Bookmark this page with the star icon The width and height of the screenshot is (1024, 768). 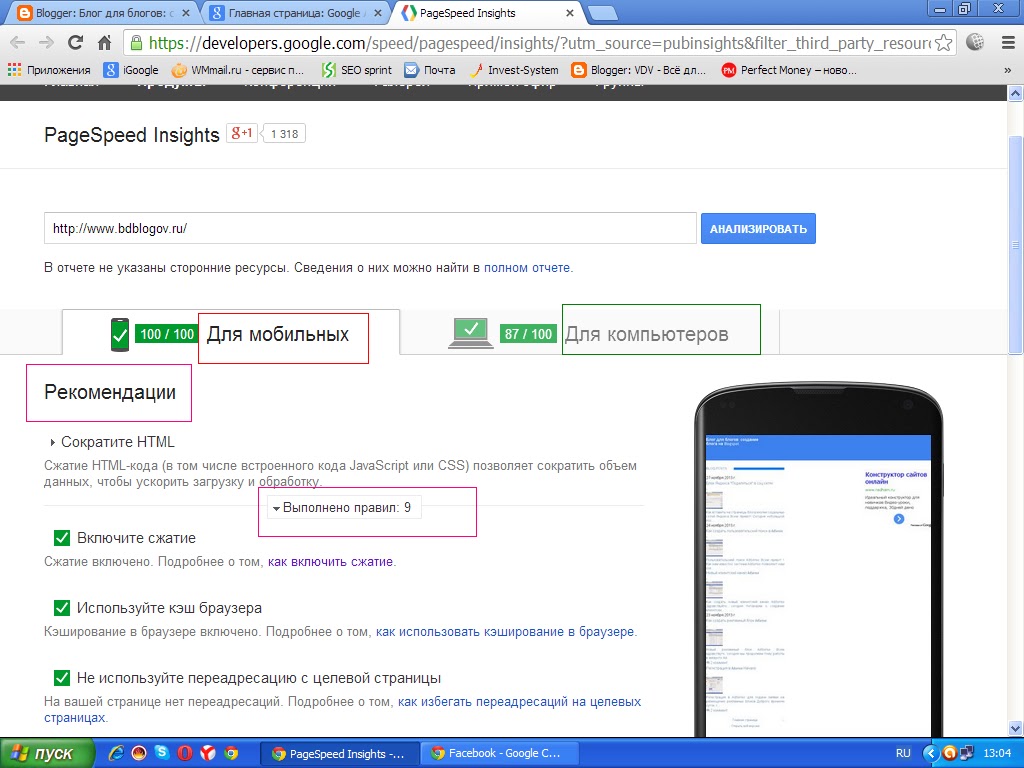pyautogui.click(x=943, y=43)
